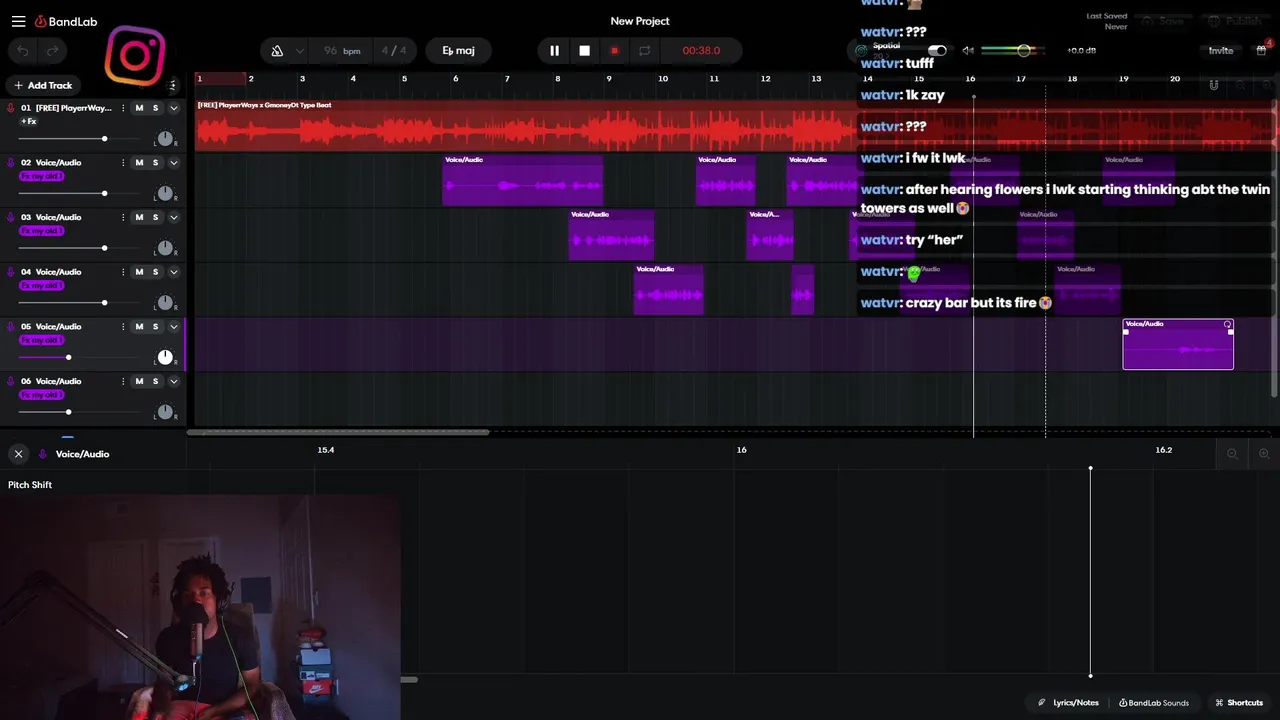Click the pan knob of track 01
This screenshot has width=1280, height=720.
point(165,139)
